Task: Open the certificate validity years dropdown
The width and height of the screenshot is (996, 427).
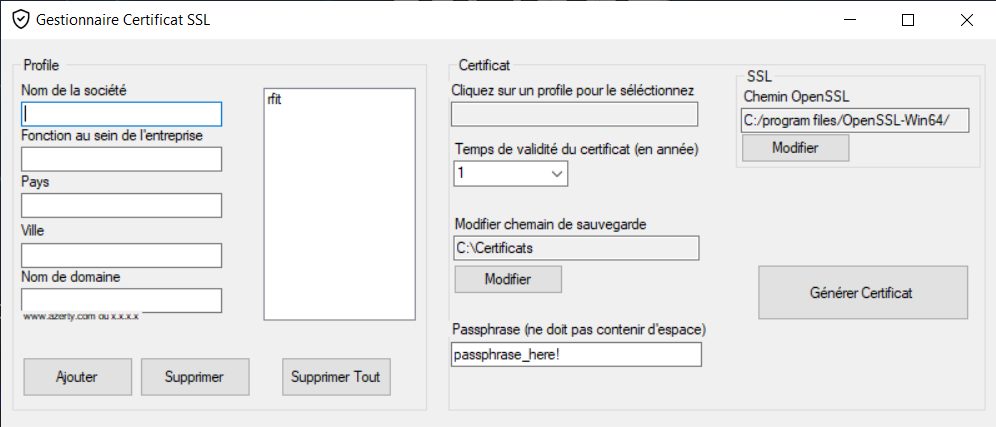Action: point(511,173)
